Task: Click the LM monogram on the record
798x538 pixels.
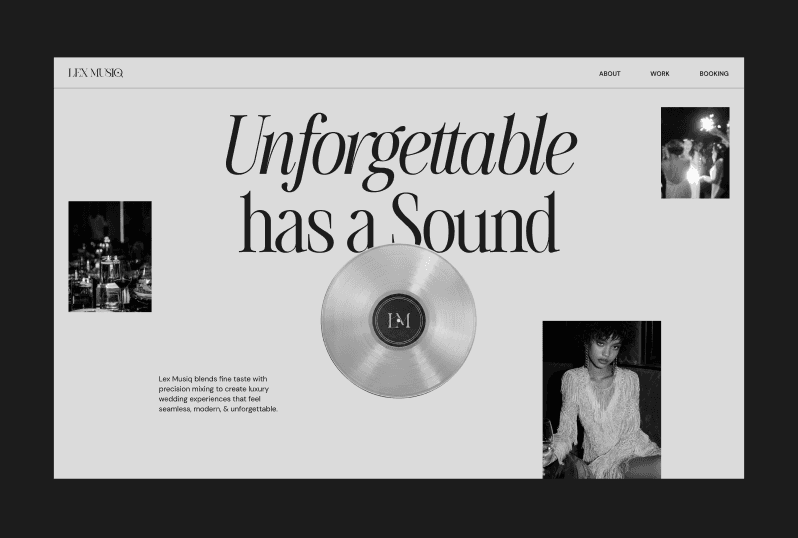Action: (x=399, y=320)
